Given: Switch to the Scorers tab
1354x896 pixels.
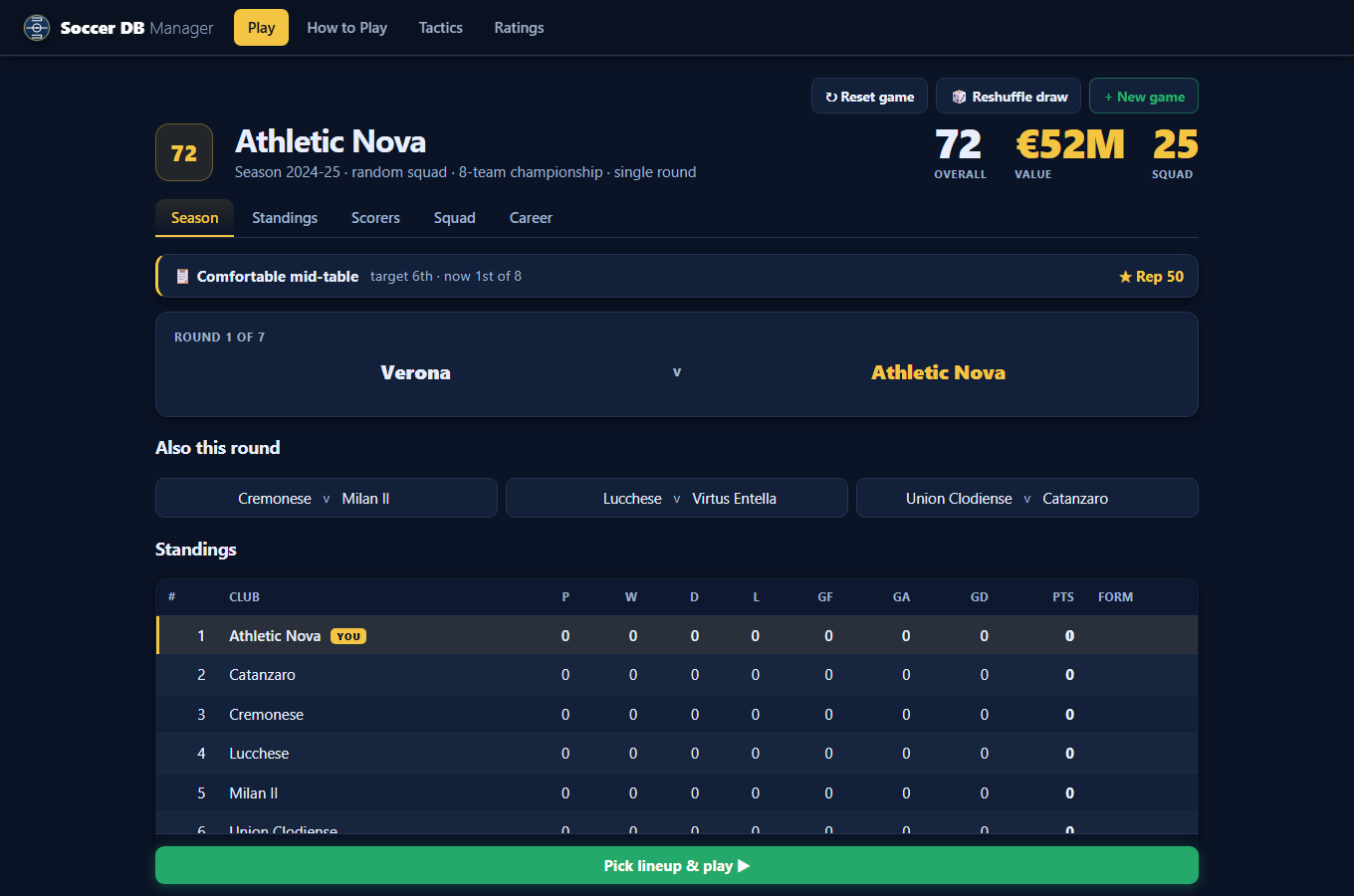Looking at the screenshot, I should pos(375,218).
